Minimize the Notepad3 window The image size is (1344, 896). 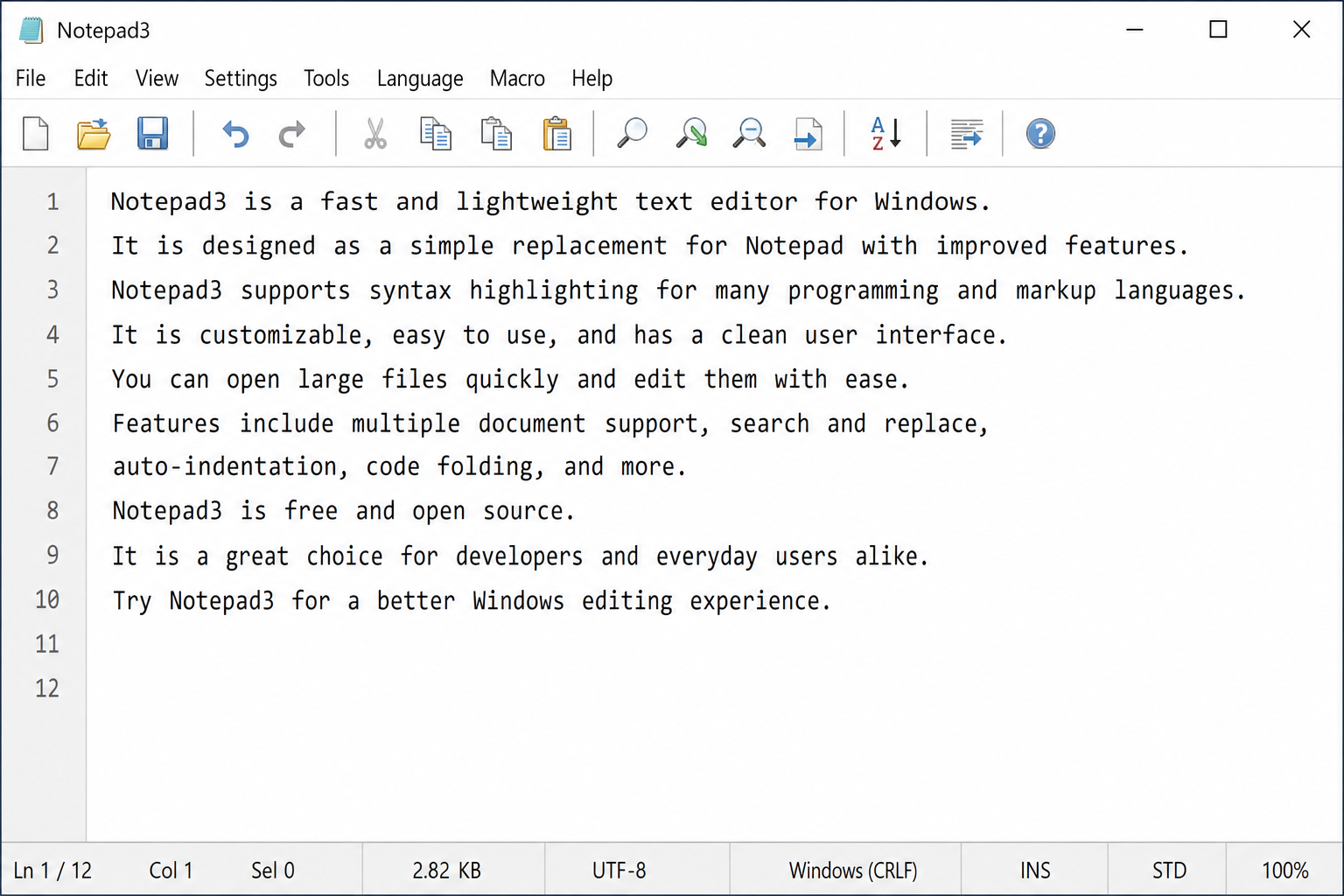point(1135,30)
